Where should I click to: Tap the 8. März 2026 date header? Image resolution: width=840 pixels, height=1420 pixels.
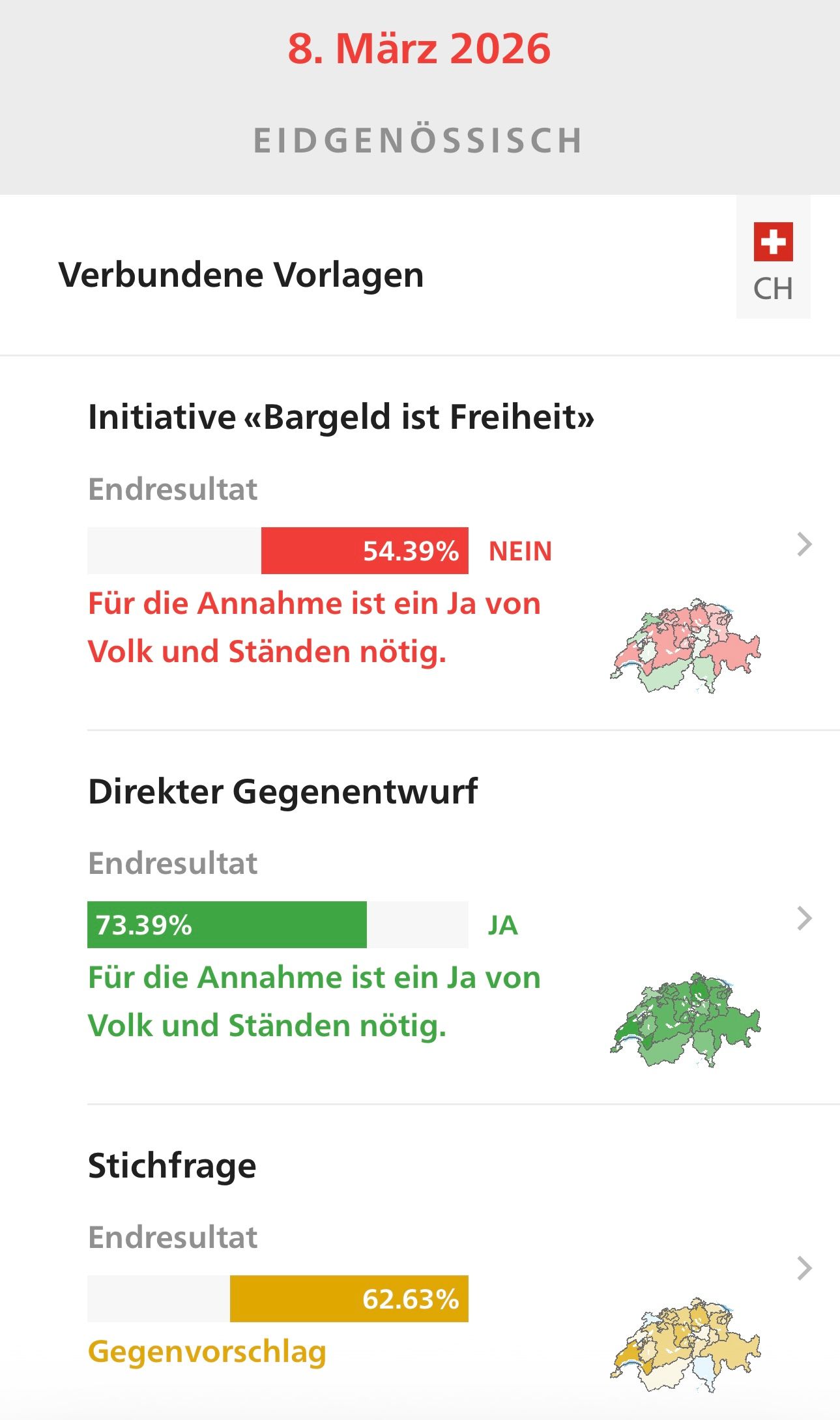point(419,49)
